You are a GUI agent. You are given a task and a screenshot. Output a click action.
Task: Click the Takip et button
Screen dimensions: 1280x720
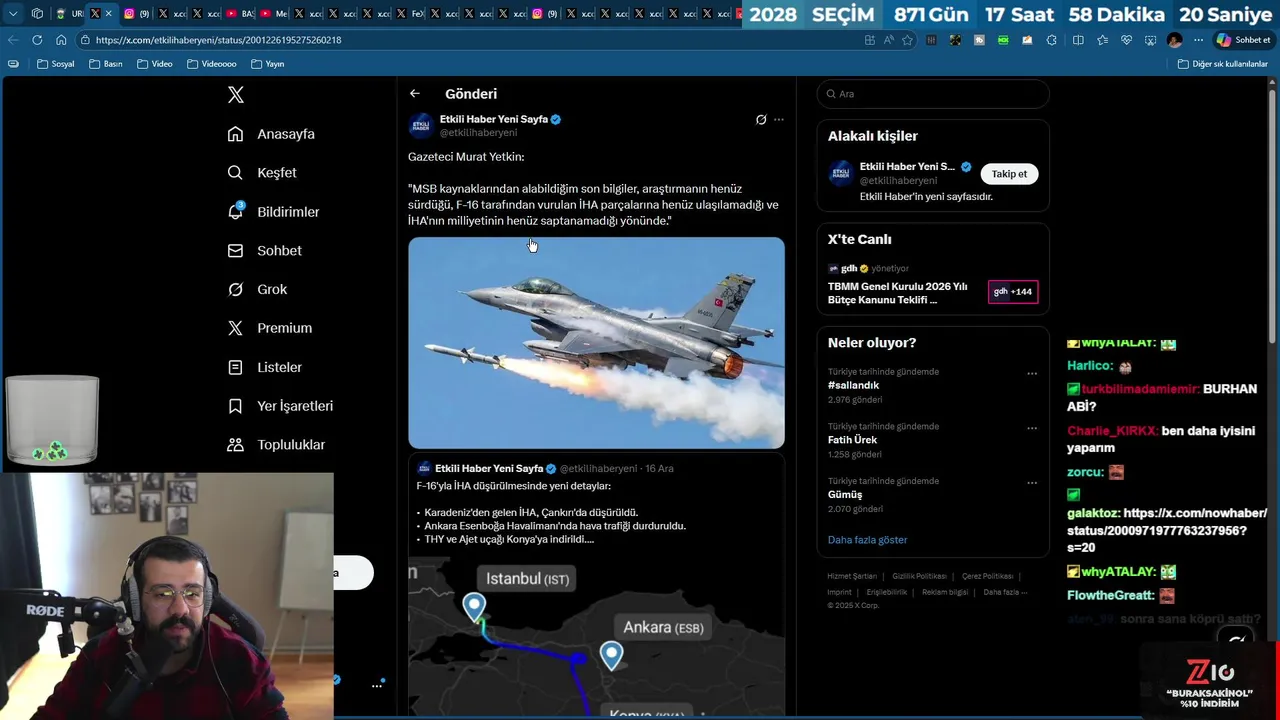coord(1009,174)
